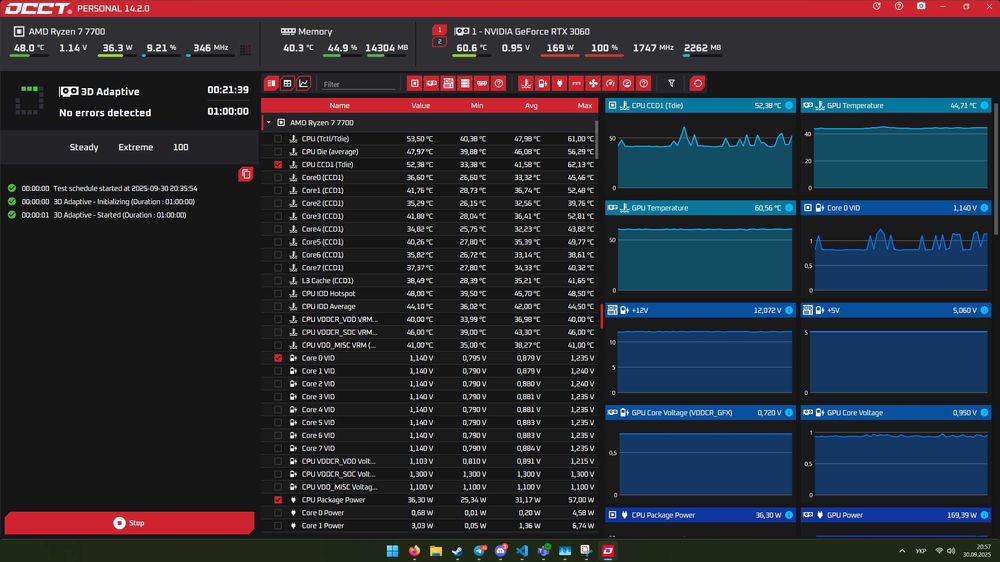Open Firefox from the taskbar
This screenshot has height=562, width=1000.
click(x=414, y=551)
